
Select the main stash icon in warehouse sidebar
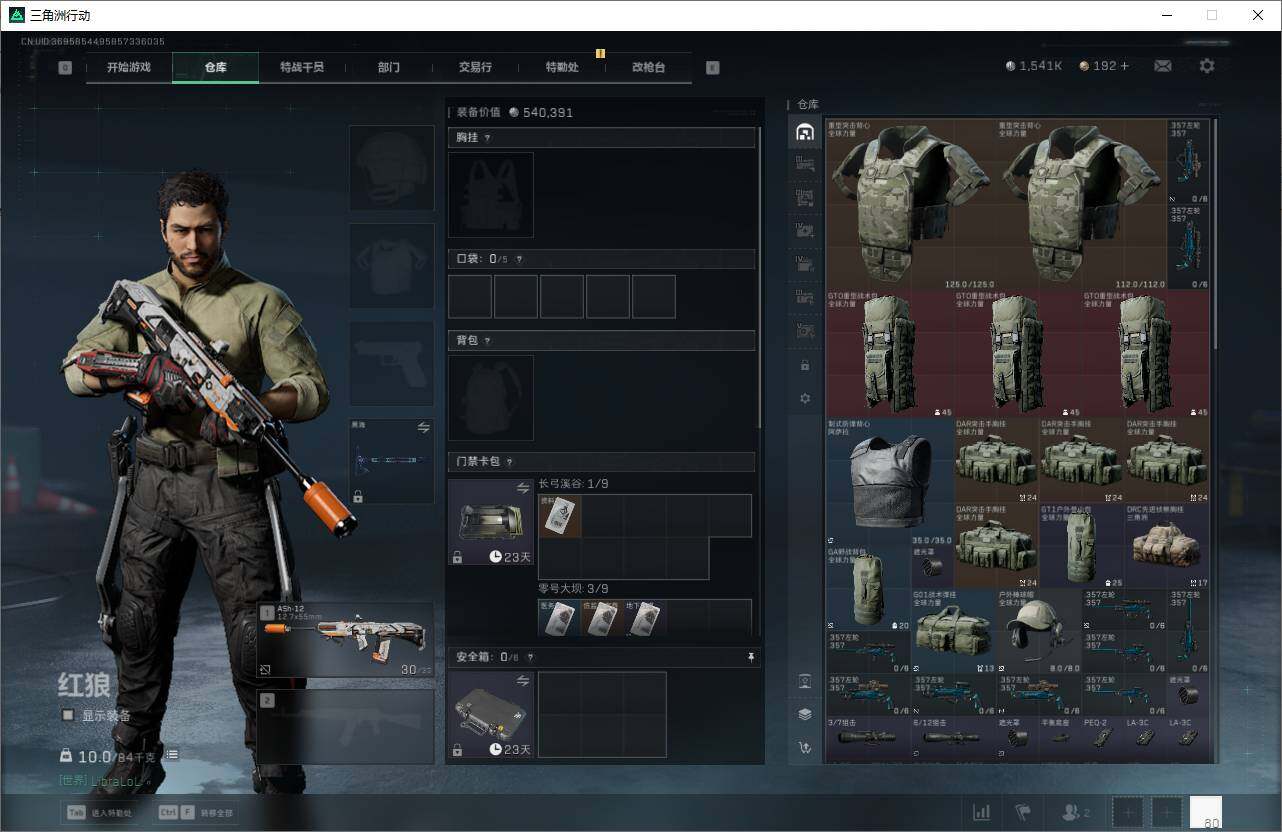pyautogui.click(x=804, y=133)
